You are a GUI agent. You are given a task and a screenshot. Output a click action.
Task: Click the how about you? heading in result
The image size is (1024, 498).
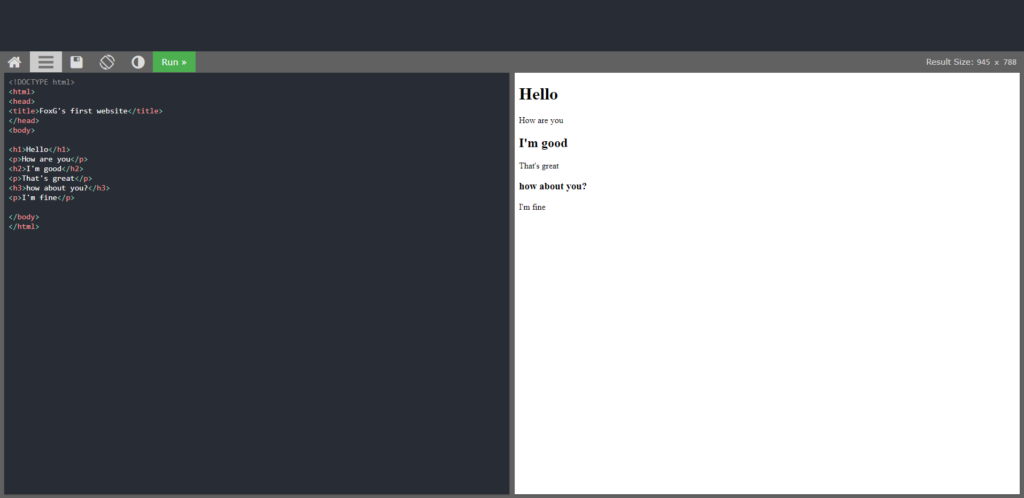(x=552, y=186)
